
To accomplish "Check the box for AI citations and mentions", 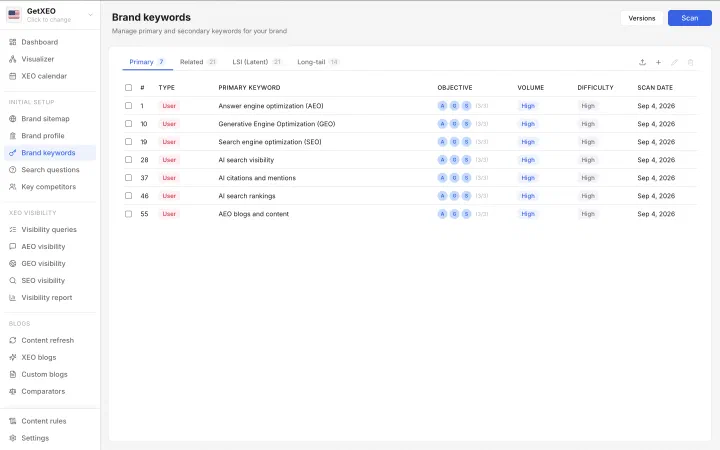I will click(x=129, y=178).
